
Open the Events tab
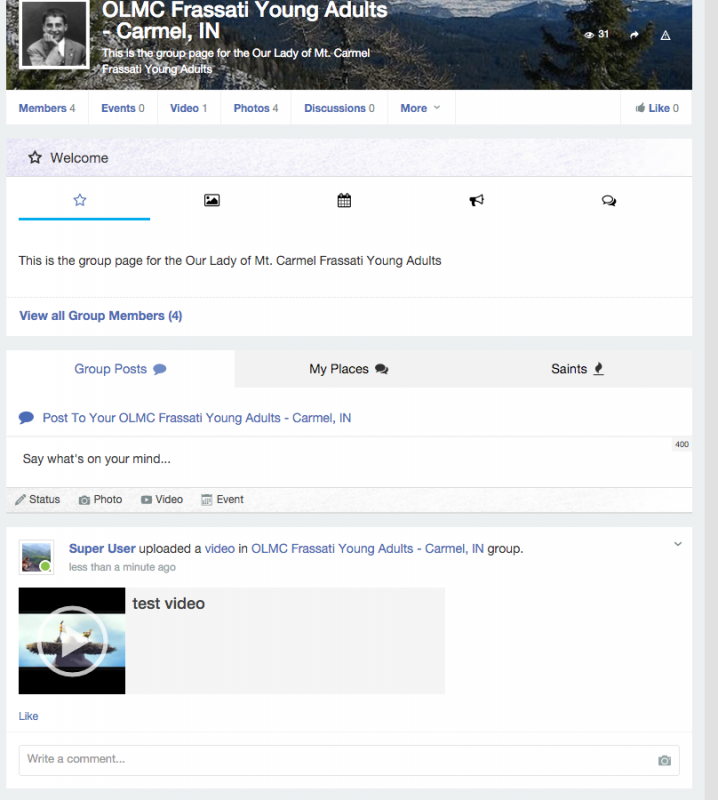coord(123,108)
